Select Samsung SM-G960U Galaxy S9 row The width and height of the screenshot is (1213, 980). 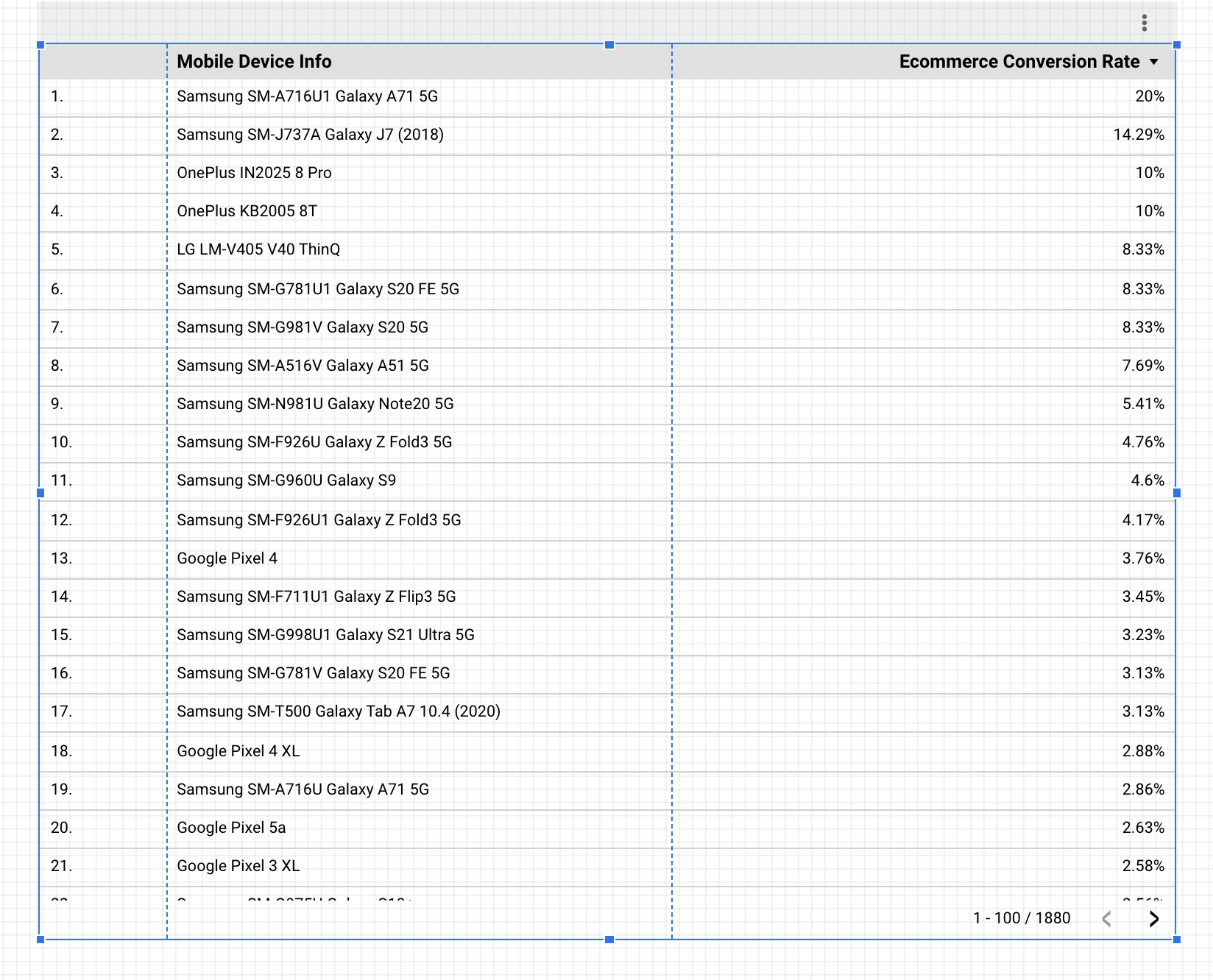pos(607,481)
